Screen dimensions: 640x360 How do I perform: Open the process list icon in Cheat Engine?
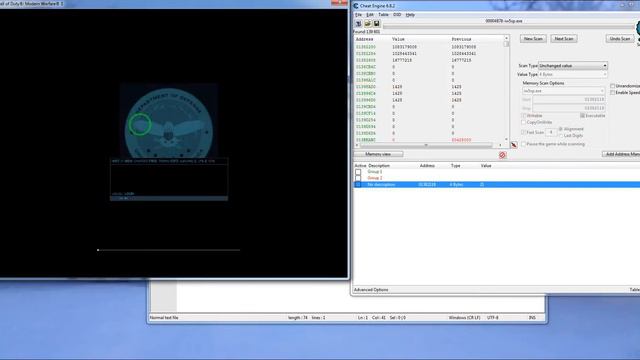tap(358, 24)
